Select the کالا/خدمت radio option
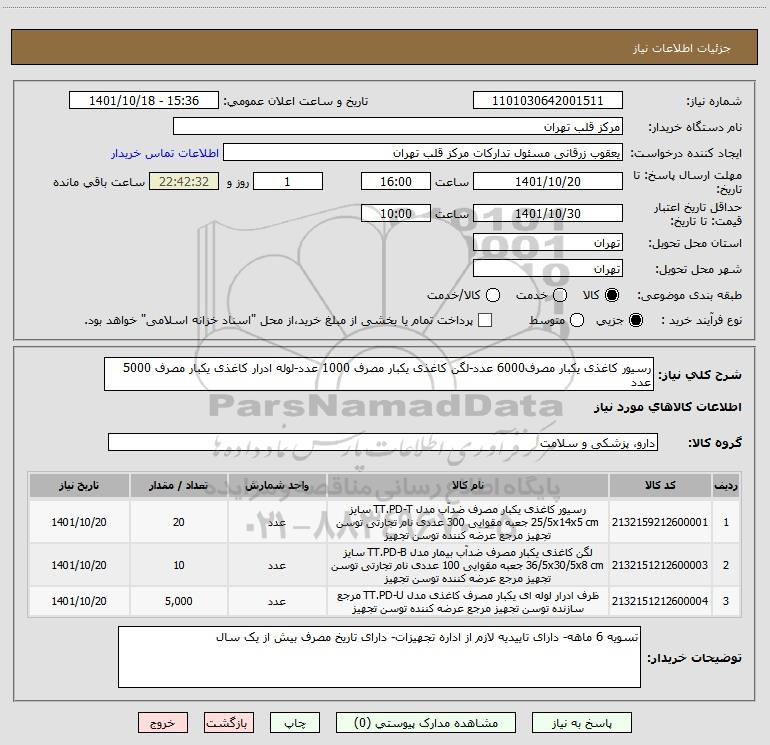The image size is (770, 745). pos(493,295)
